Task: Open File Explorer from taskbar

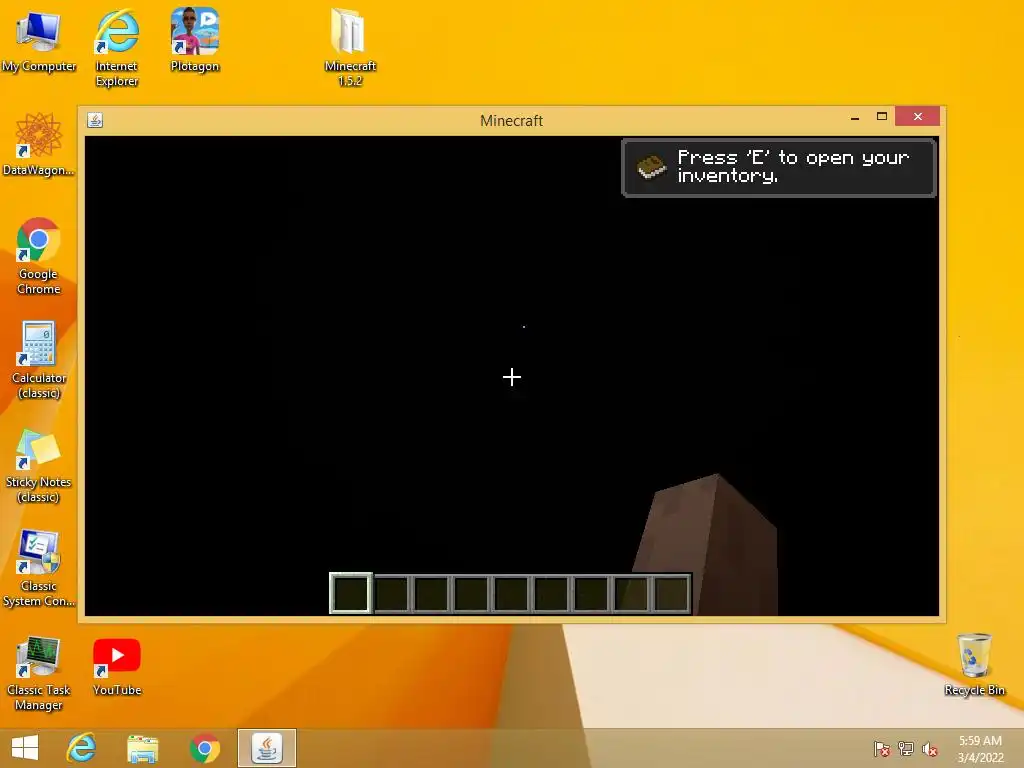Action: 142,748
